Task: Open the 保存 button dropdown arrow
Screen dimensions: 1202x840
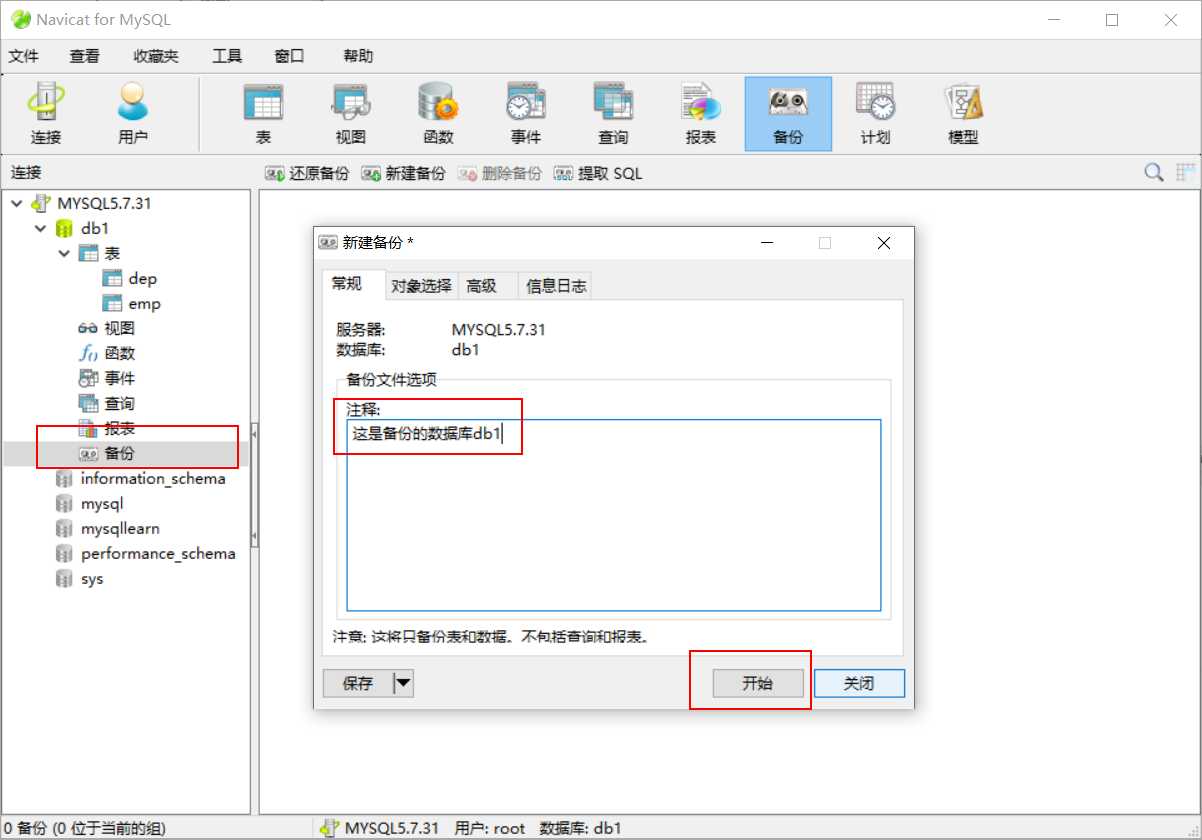Action: pos(403,684)
